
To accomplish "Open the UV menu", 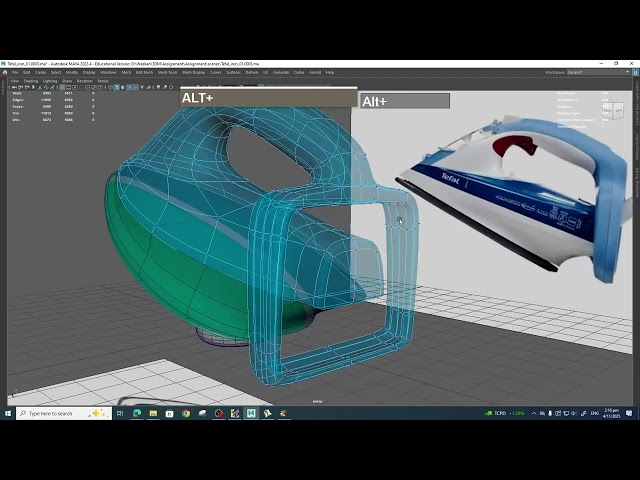I will [x=265, y=72].
